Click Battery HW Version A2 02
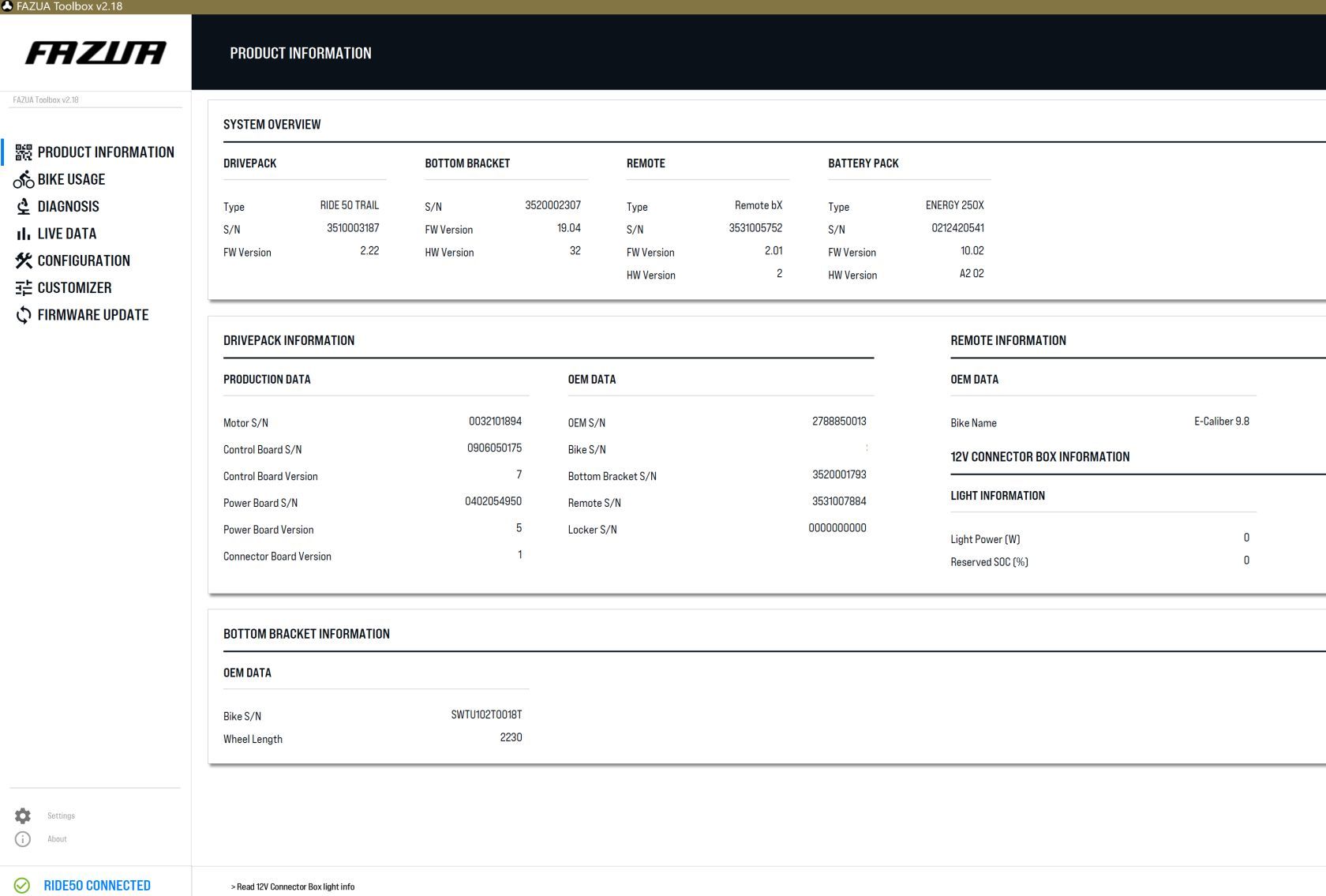 (972, 274)
